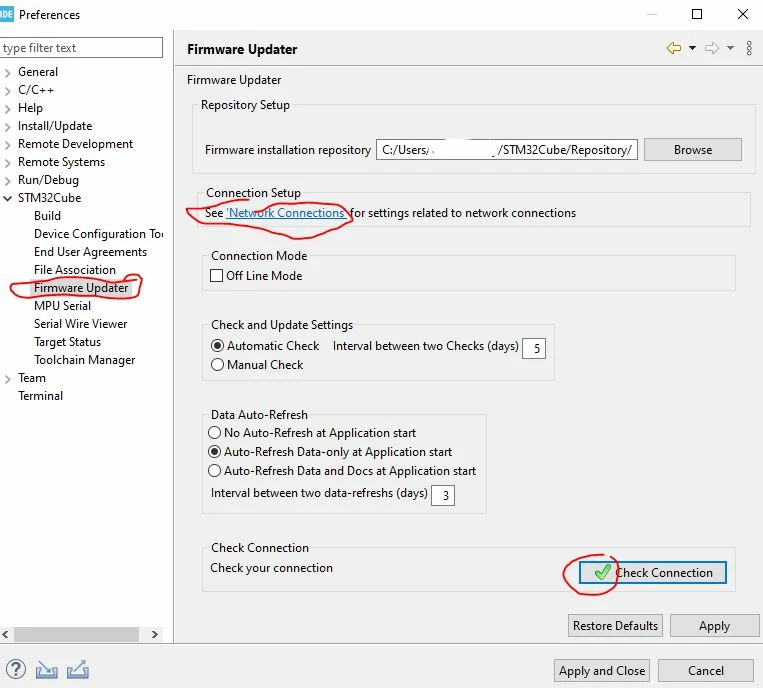The width and height of the screenshot is (763, 688).
Task: Click the Firmware installation repository path field
Action: (507, 150)
